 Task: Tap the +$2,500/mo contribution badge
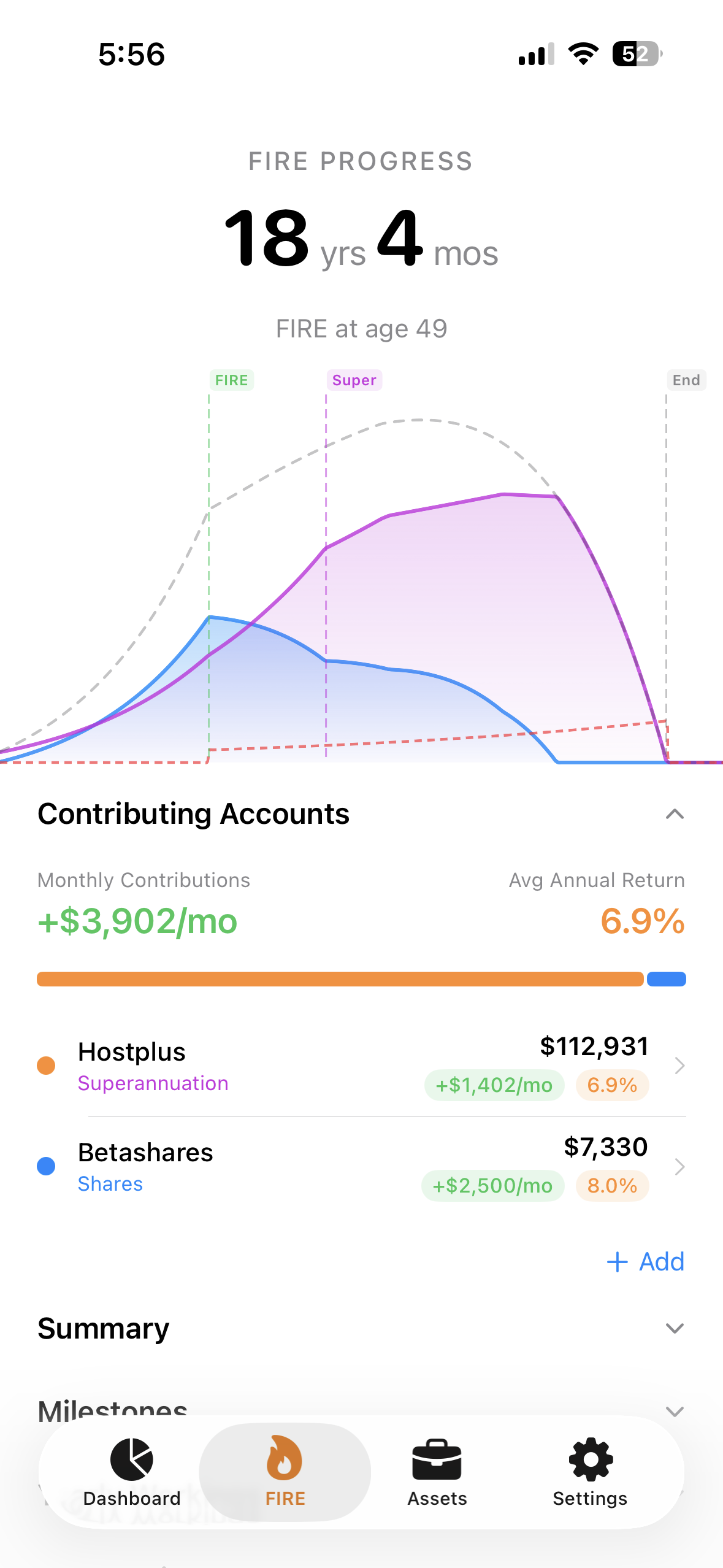tap(492, 1185)
